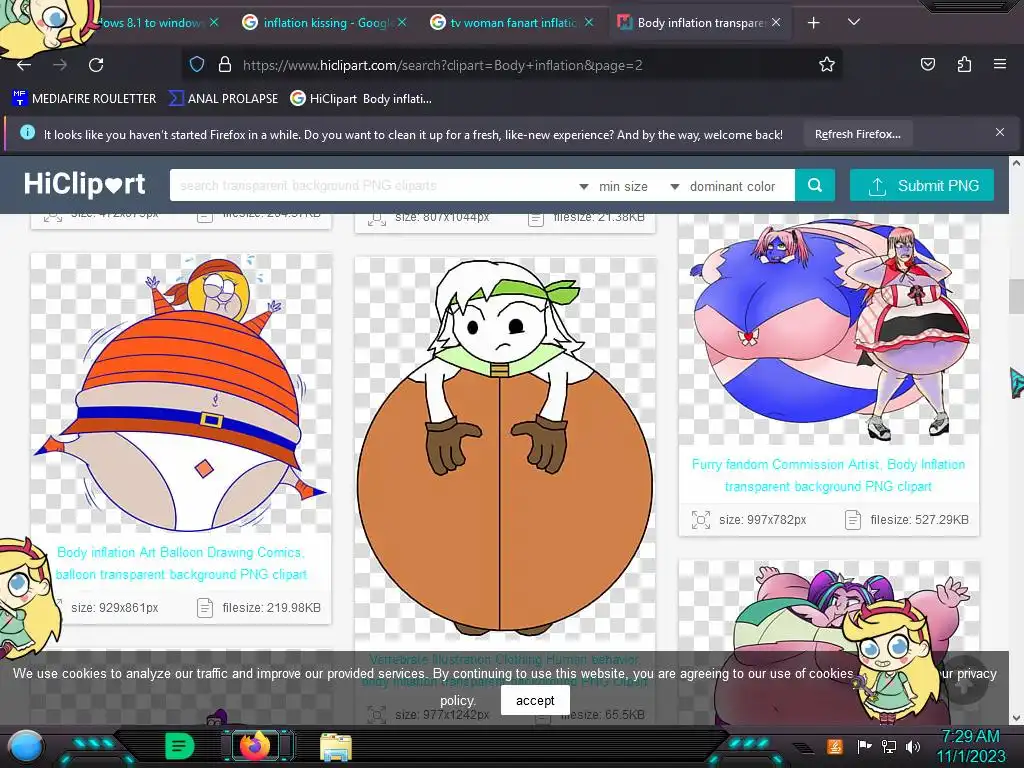Screen dimensions: 1024x768
Task: Run search with the magnifier button
Action: (x=814, y=185)
